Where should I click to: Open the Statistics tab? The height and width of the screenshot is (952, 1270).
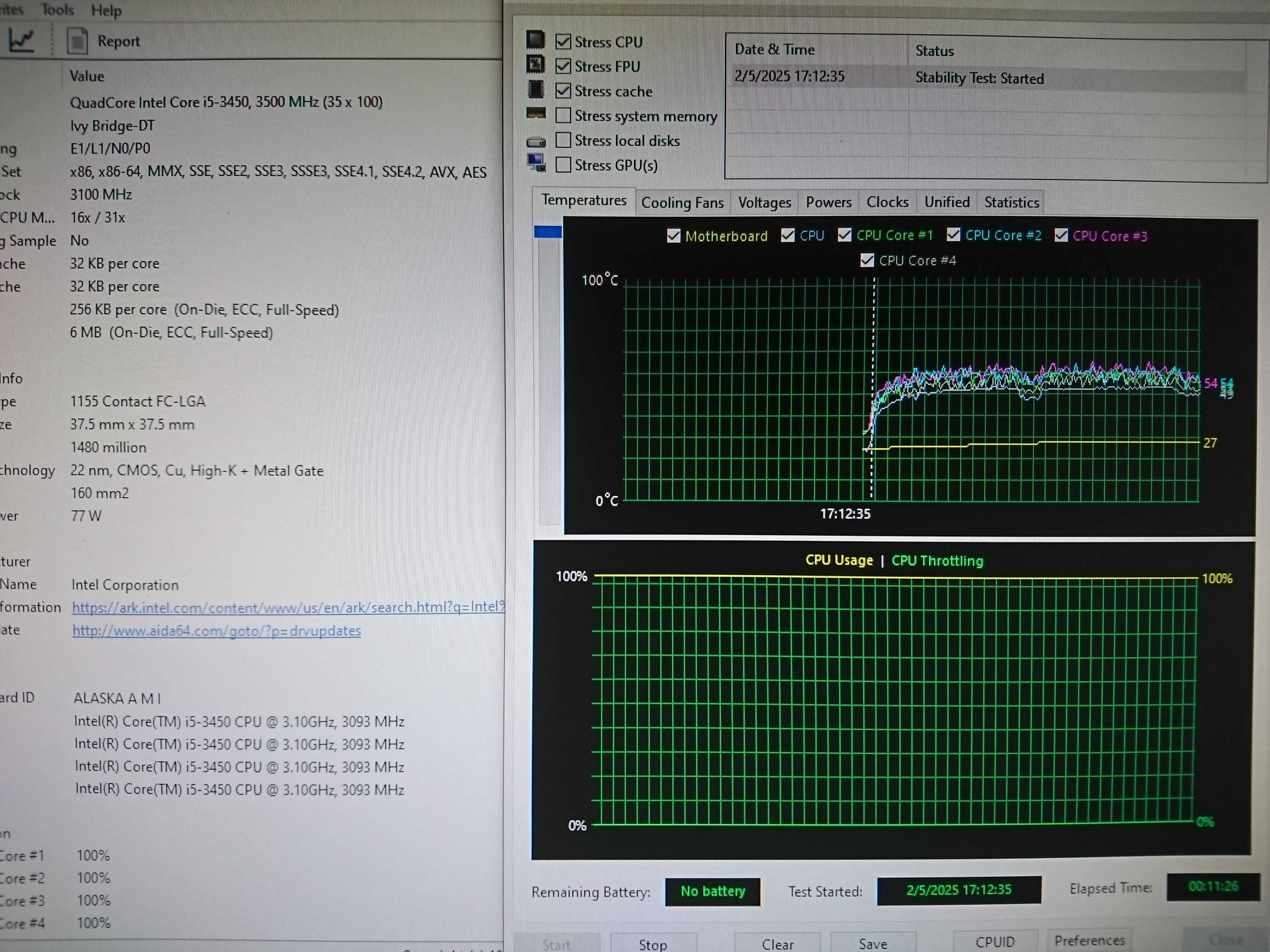click(1011, 203)
